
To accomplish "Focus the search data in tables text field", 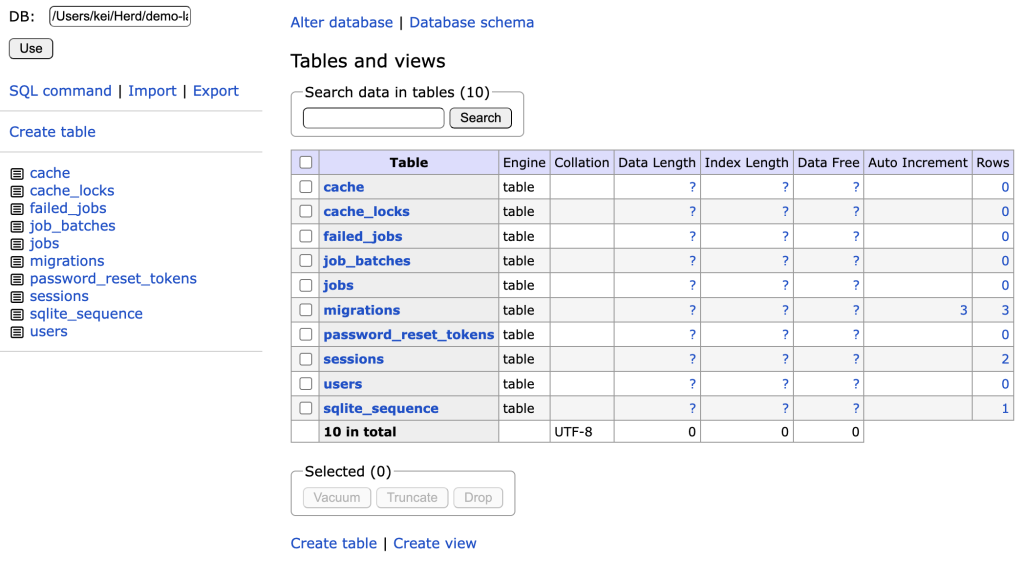I will click(373, 118).
